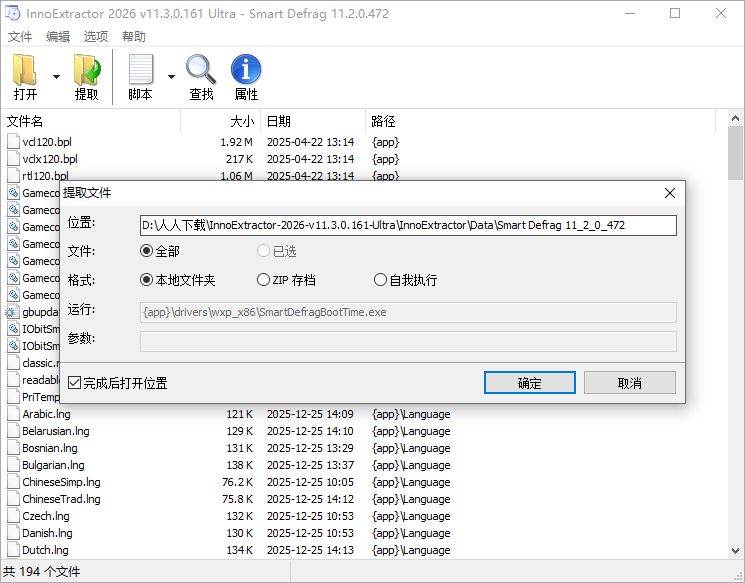Viewport: 745px width, 583px height.
Task: Click the 脚本 (Script) toolbar icon
Action: (x=141, y=70)
